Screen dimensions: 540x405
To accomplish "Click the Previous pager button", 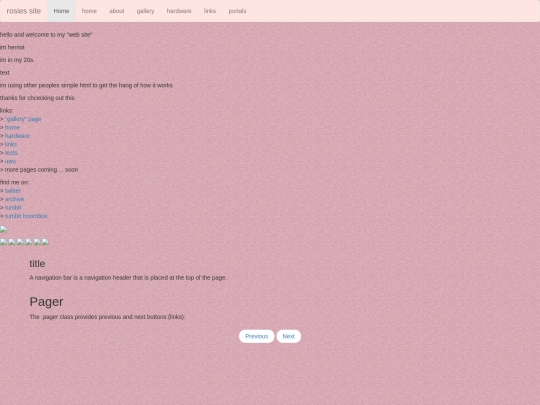I will 257,336.
